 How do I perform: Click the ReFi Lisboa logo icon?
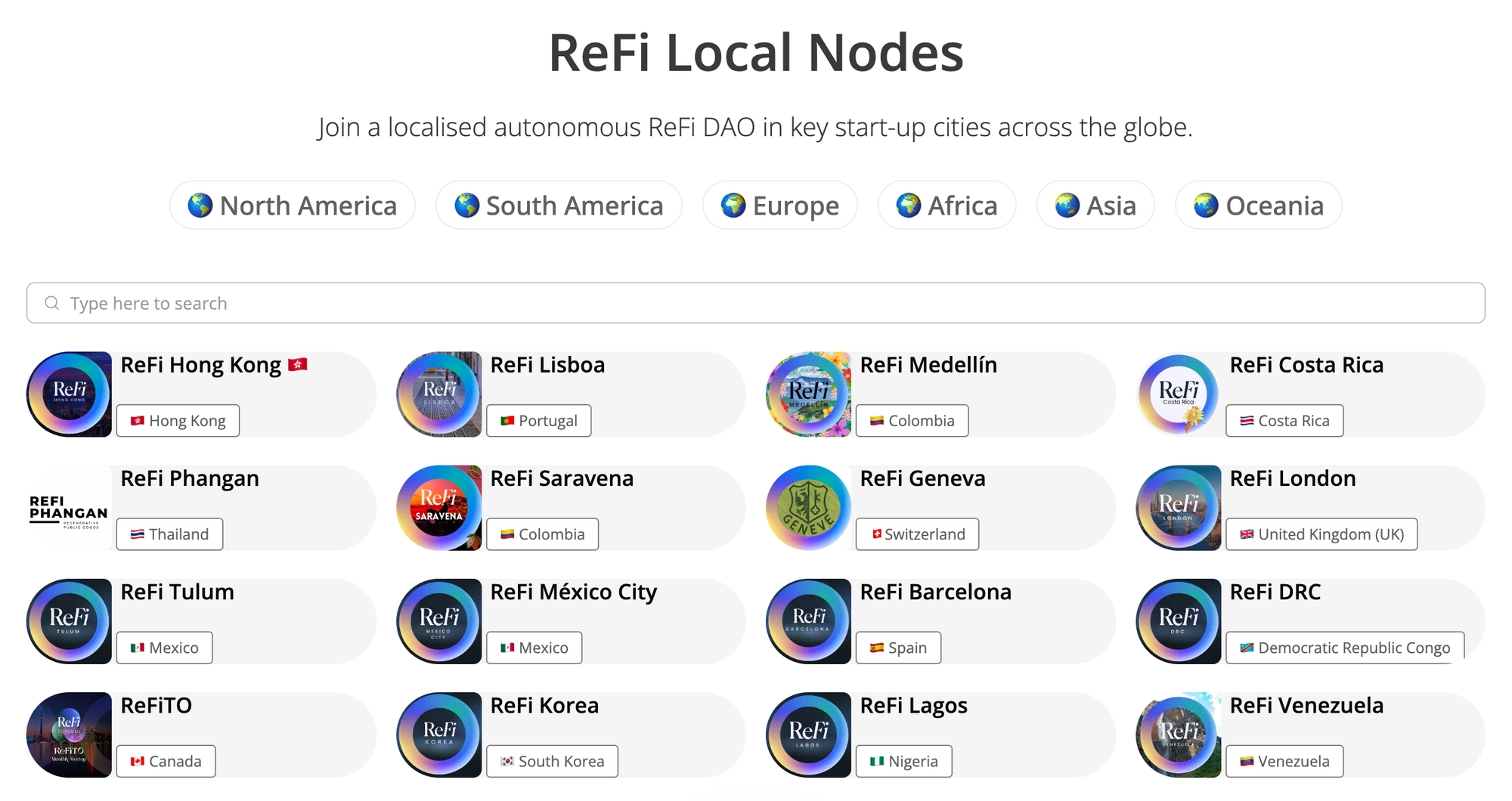(439, 394)
